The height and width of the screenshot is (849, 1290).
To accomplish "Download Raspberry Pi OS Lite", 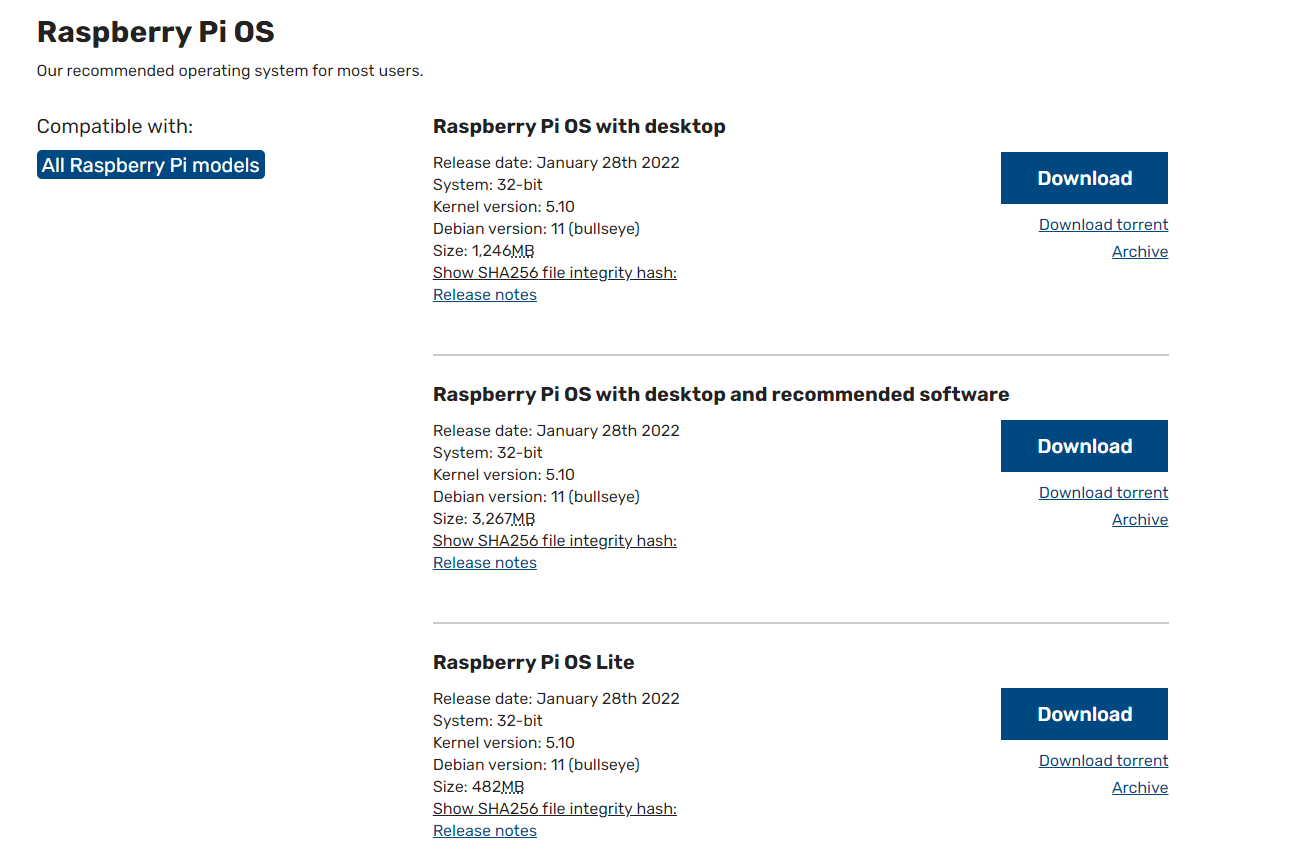I will [1084, 714].
